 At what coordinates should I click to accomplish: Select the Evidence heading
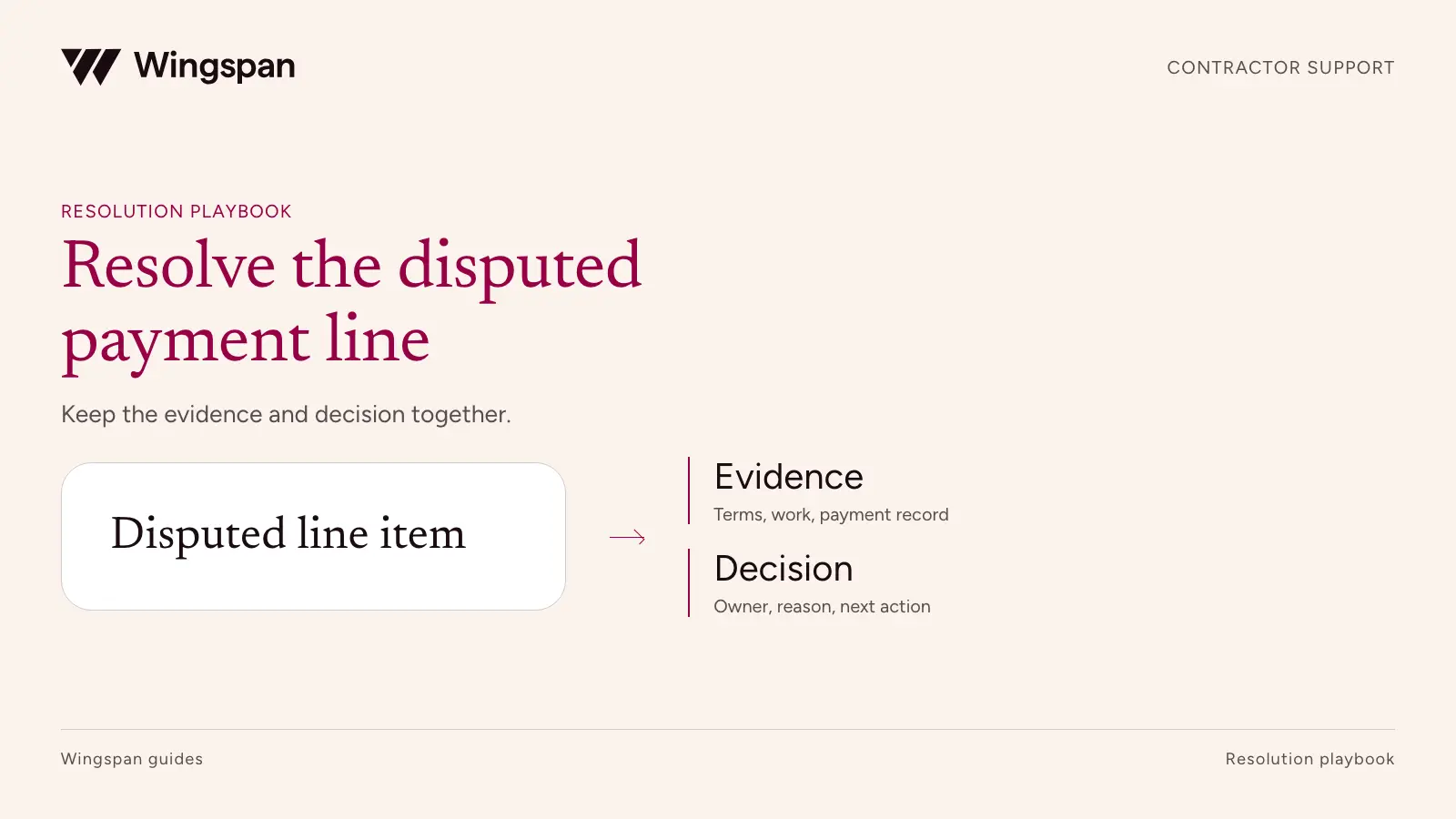point(788,477)
